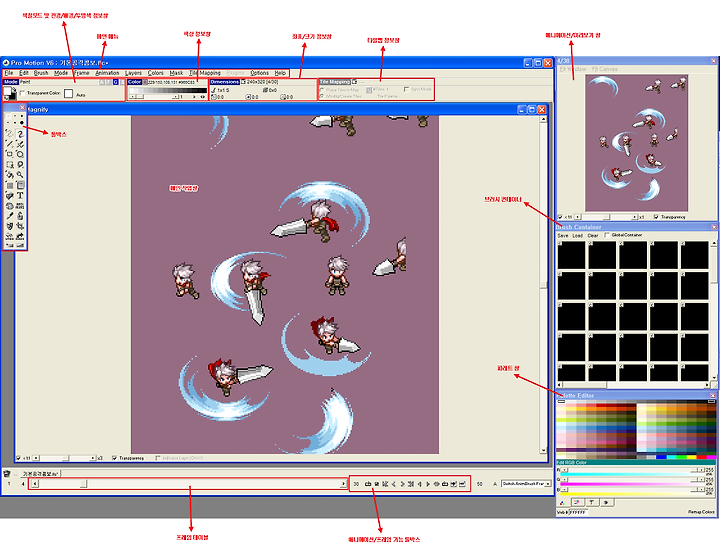Screen dimensions: 720x554
Task: Pick the largest round brush tip
Action: pos(22,123)
